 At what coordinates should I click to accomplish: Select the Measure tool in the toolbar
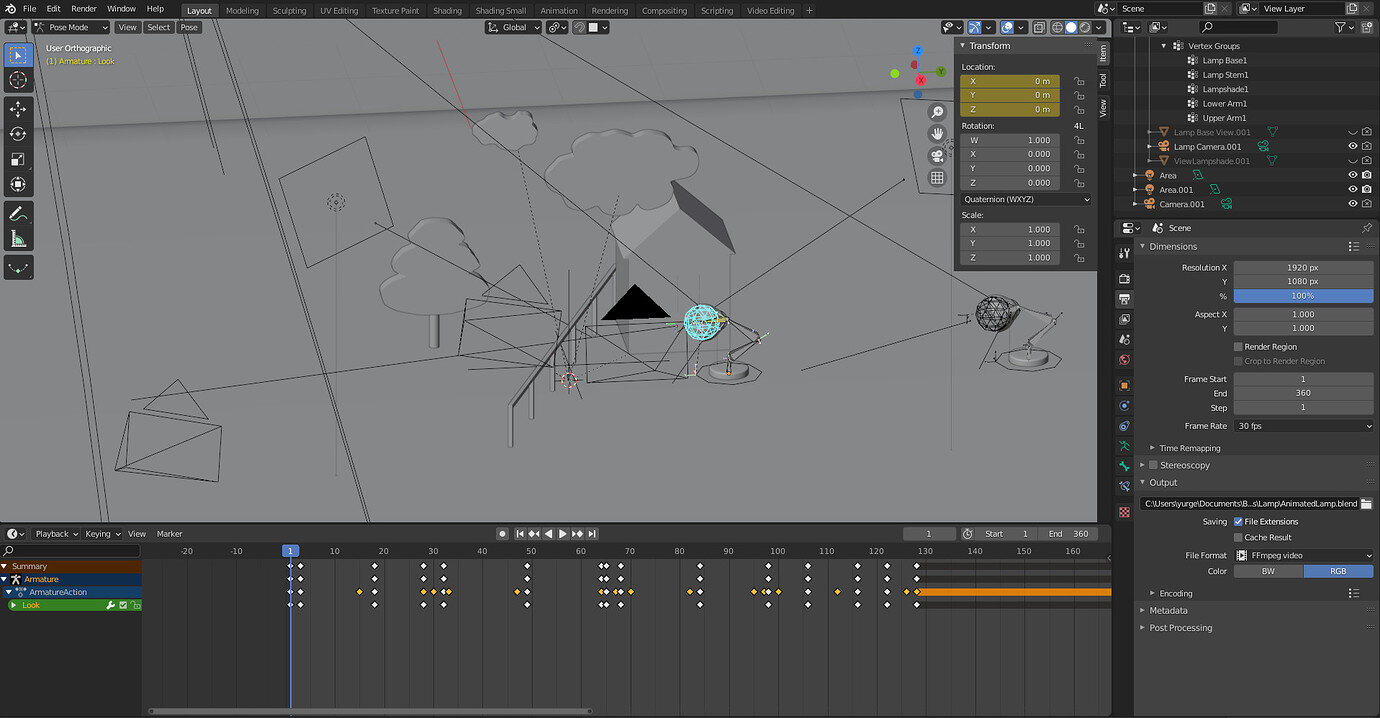(18, 239)
